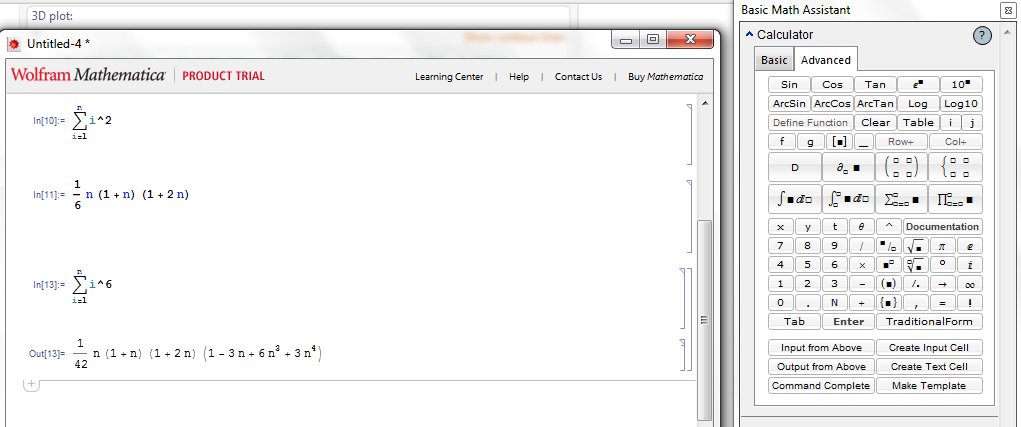Insert the piecewise brace template
1021x427 pixels.
coord(955,167)
